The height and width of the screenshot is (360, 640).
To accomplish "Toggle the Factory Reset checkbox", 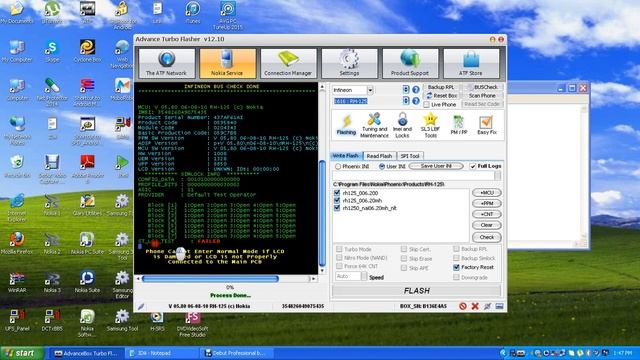I will (x=456, y=267).
